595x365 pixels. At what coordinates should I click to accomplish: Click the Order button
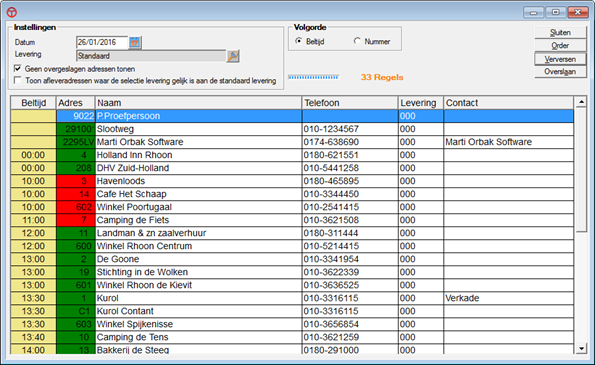tap(560, 46)
